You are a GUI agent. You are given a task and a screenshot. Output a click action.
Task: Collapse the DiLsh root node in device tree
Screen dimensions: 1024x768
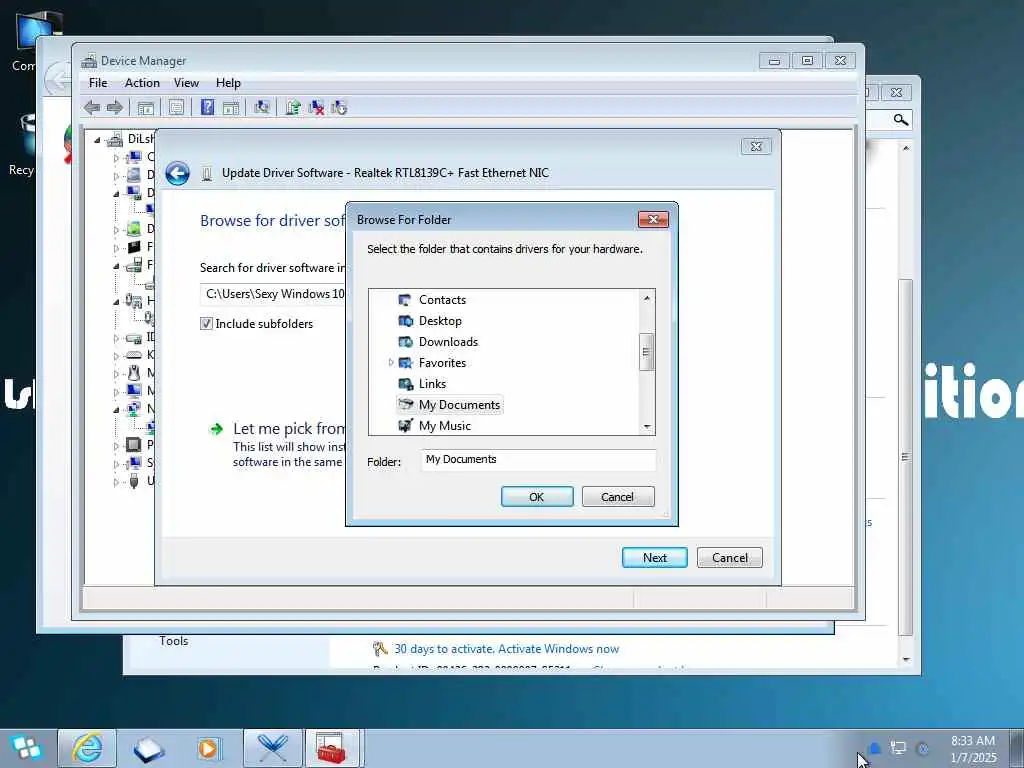pos(97,140)
